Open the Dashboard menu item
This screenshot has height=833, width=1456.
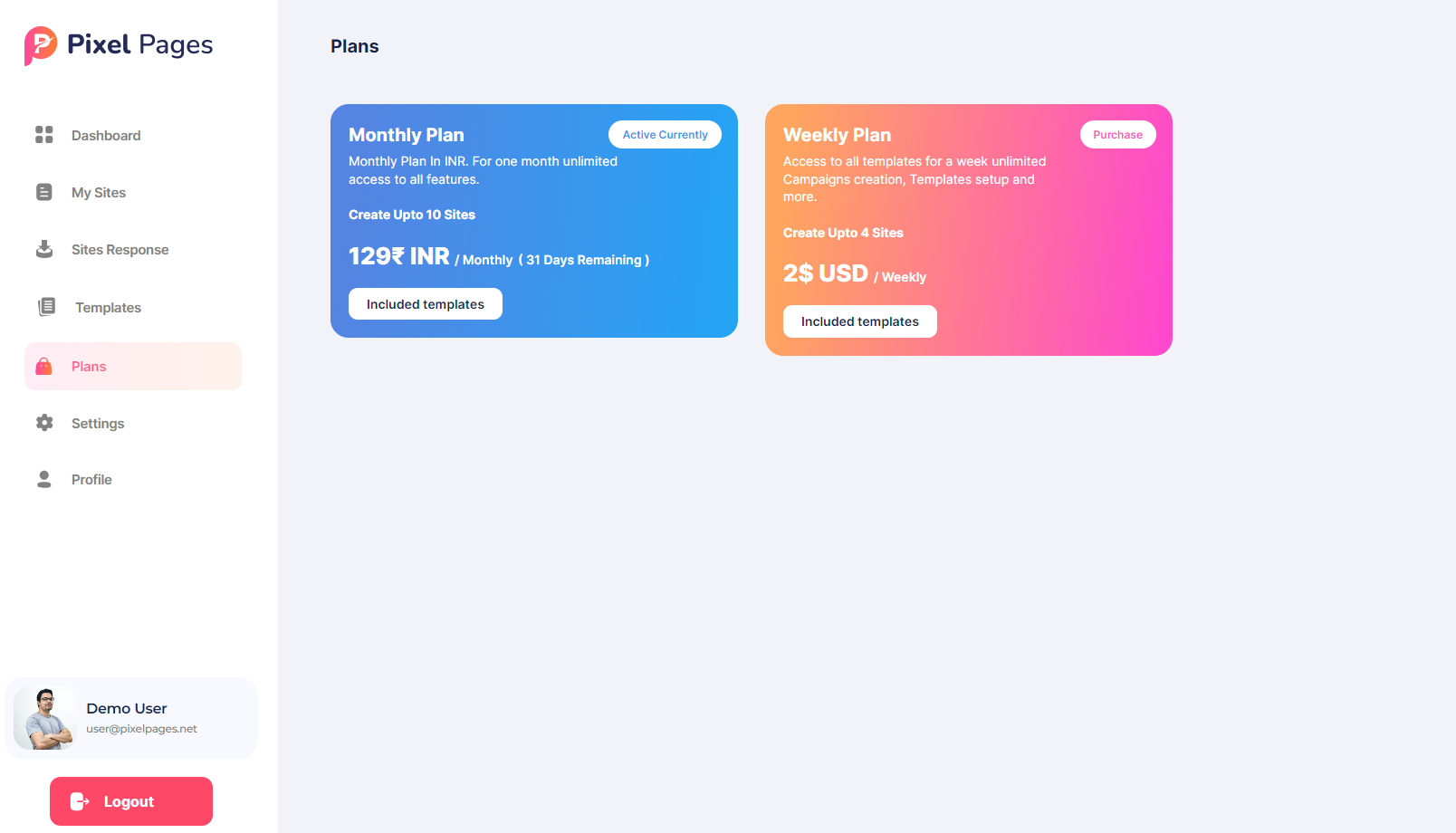point(106,136)
